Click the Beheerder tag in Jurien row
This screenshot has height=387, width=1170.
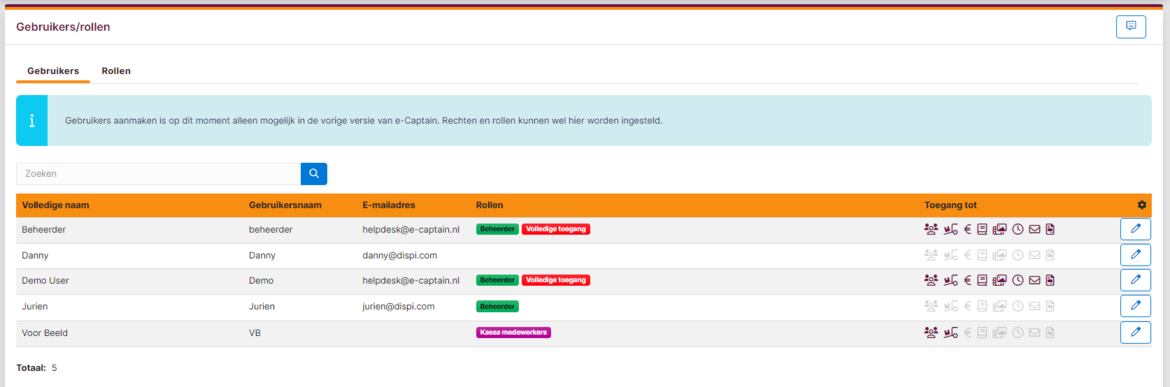(x=497, y=306)
